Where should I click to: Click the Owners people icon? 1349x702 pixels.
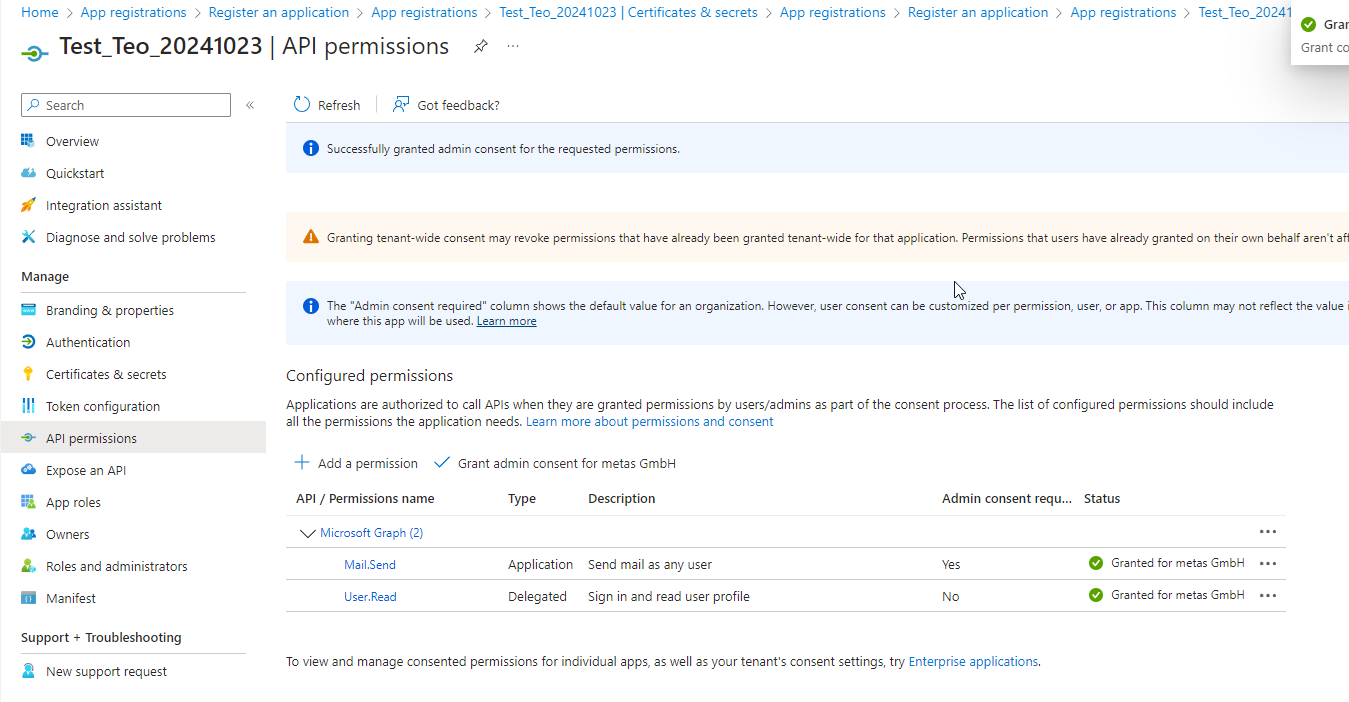[28, 534]
